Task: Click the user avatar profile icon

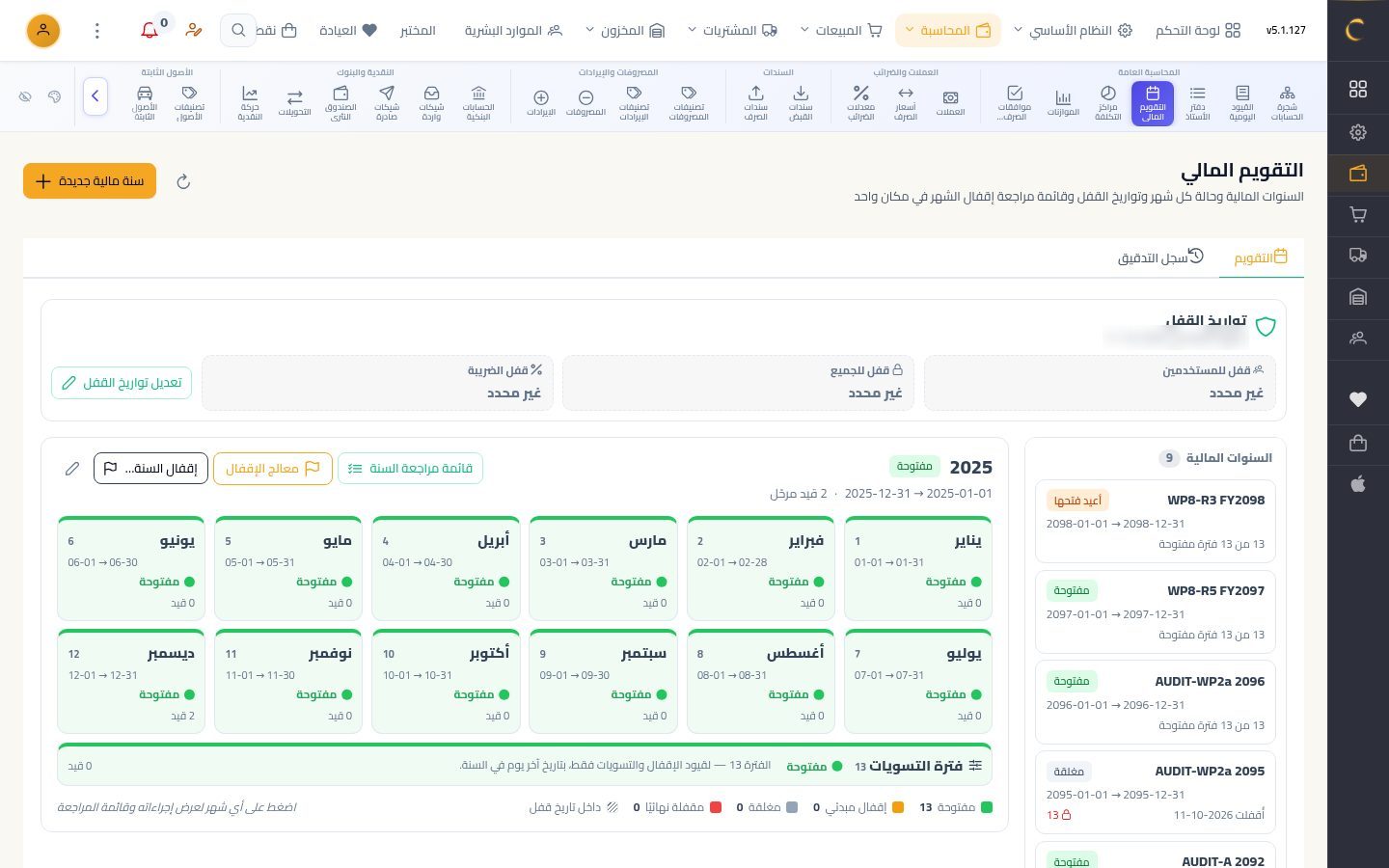Action: [42, 31]
